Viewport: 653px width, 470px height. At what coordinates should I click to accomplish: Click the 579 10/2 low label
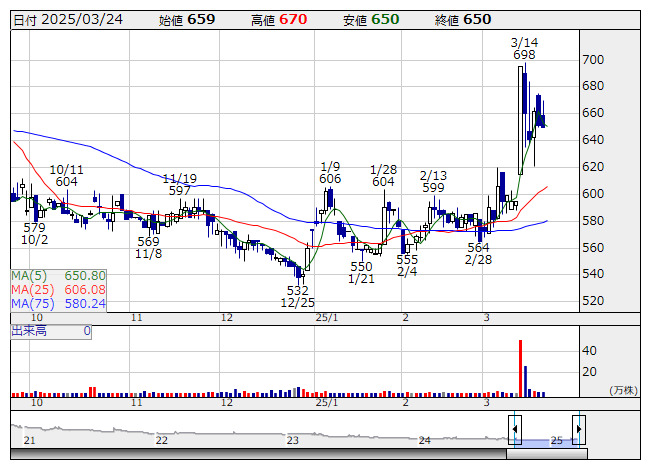(x=35, y=234)
